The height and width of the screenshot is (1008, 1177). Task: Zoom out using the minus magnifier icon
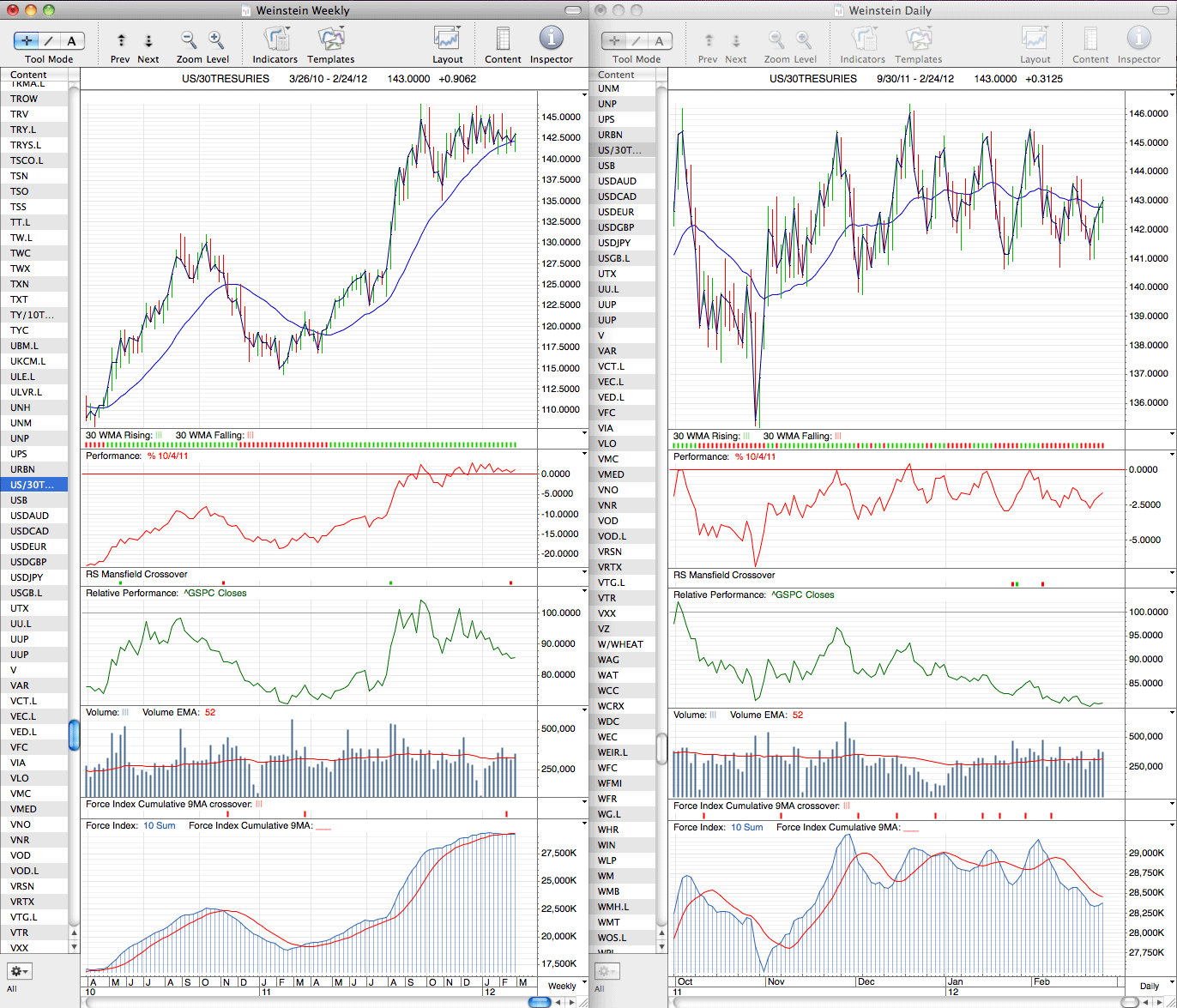point(189,39)
